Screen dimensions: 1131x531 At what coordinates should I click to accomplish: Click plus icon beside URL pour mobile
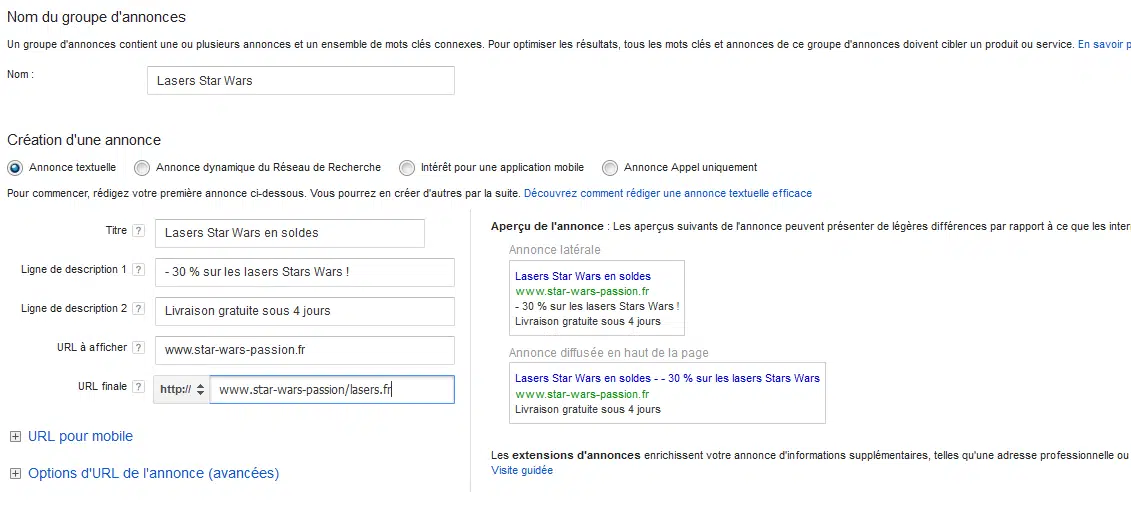coord(14,437)
